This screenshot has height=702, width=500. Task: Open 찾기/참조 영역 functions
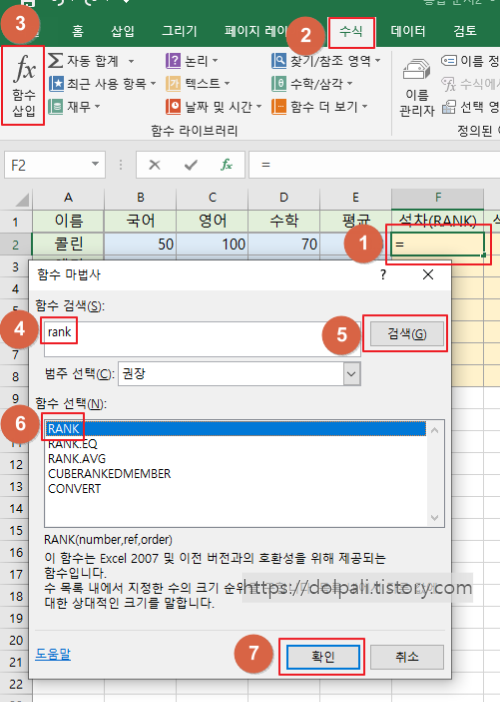pos(326,60)
